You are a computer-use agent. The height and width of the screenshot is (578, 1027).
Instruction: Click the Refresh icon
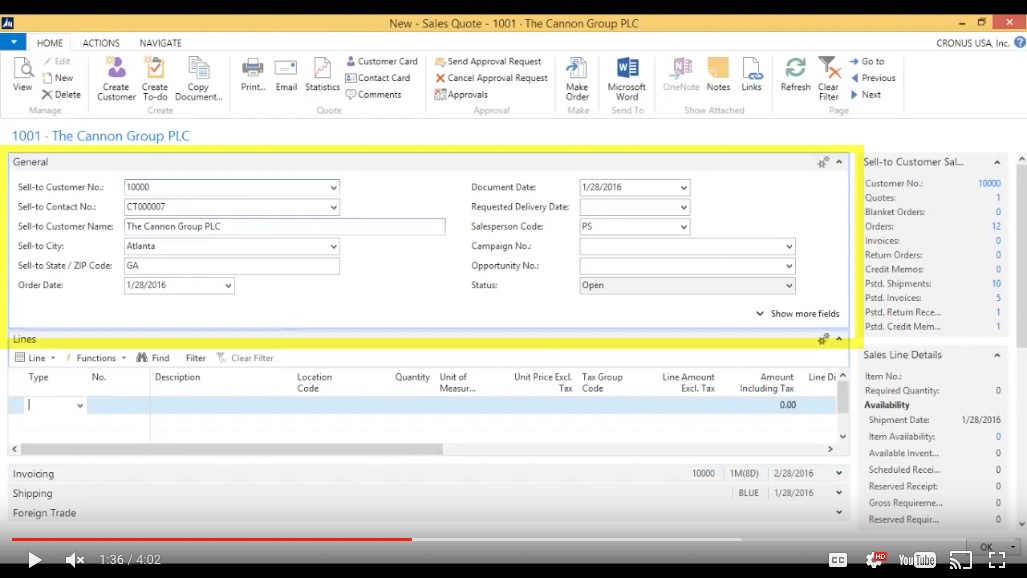click(795, 74)
